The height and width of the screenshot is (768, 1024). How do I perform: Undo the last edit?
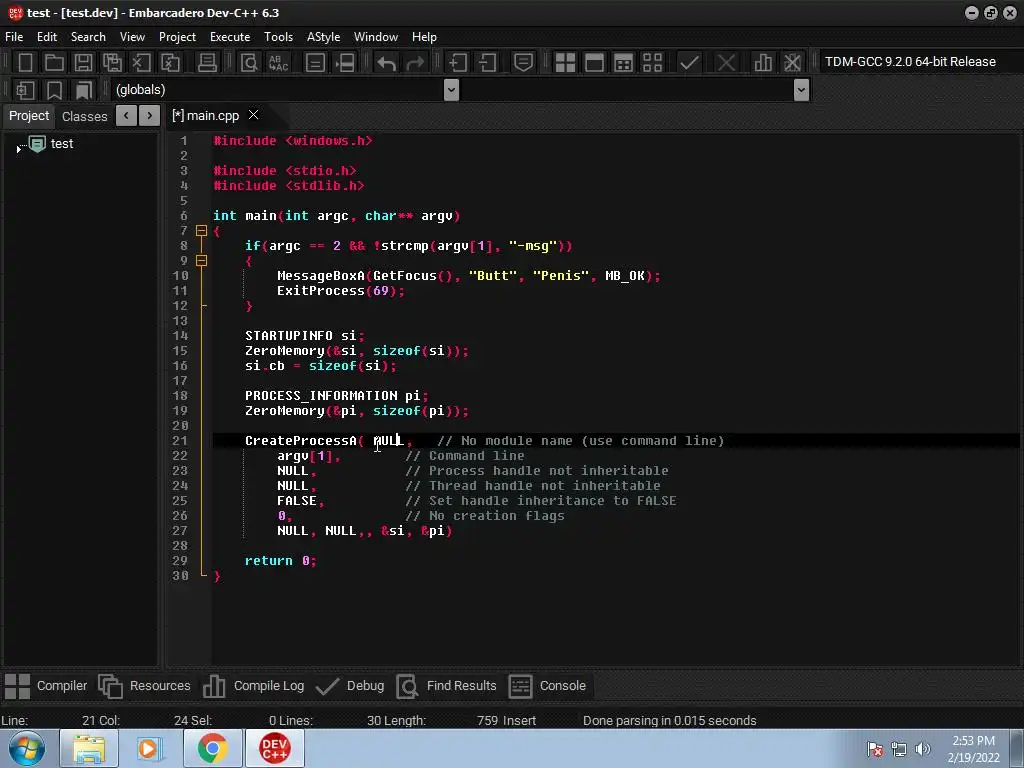[x=386, y=62]
